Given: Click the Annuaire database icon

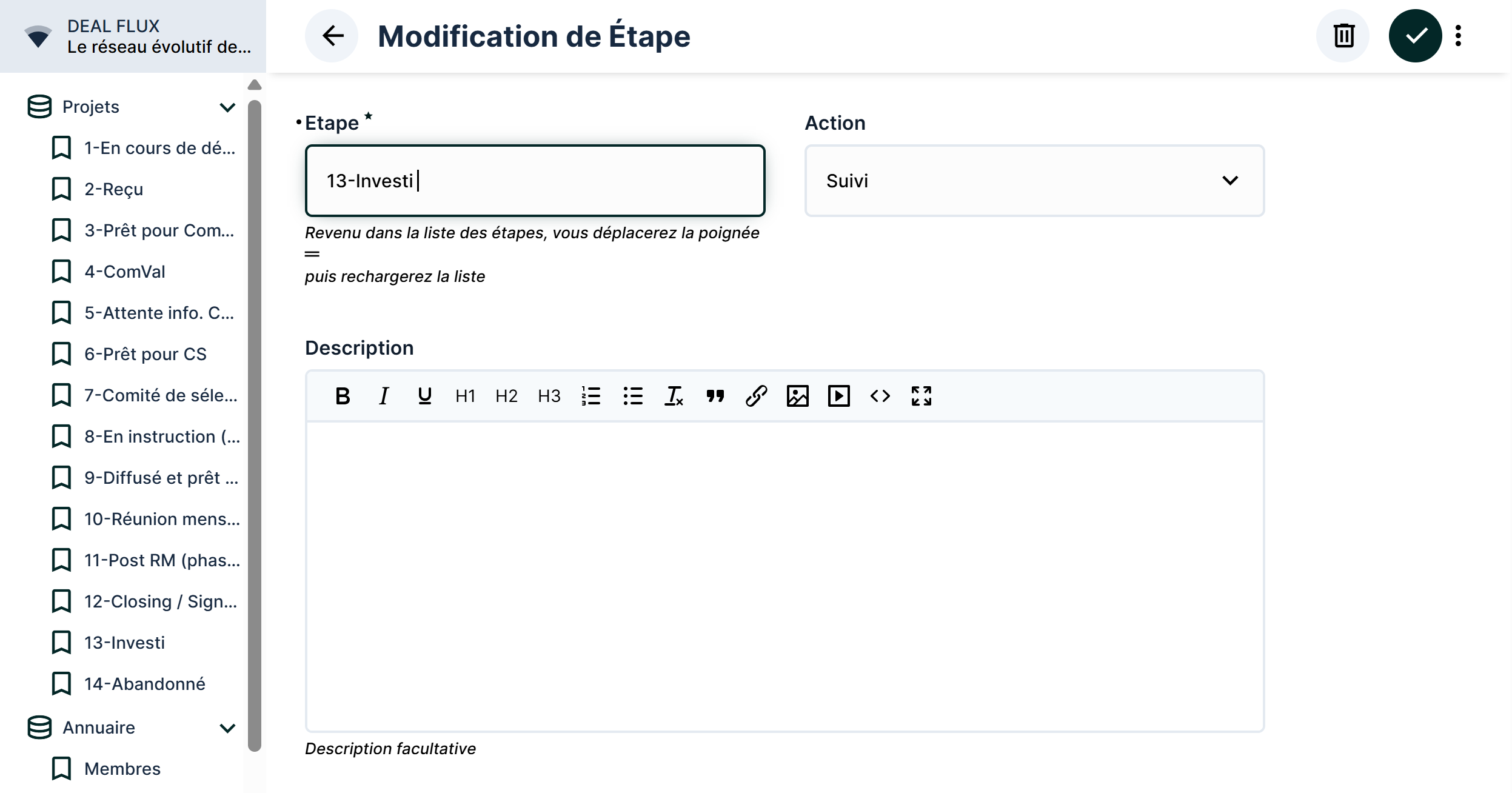Looking at the screenshot, I should [x=40, y=728].
